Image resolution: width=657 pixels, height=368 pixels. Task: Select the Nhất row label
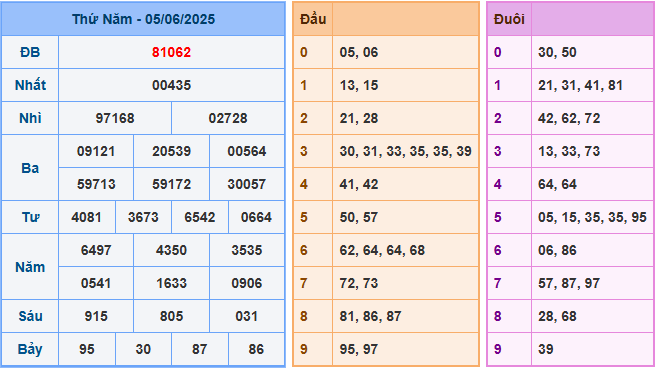point(30,85)
